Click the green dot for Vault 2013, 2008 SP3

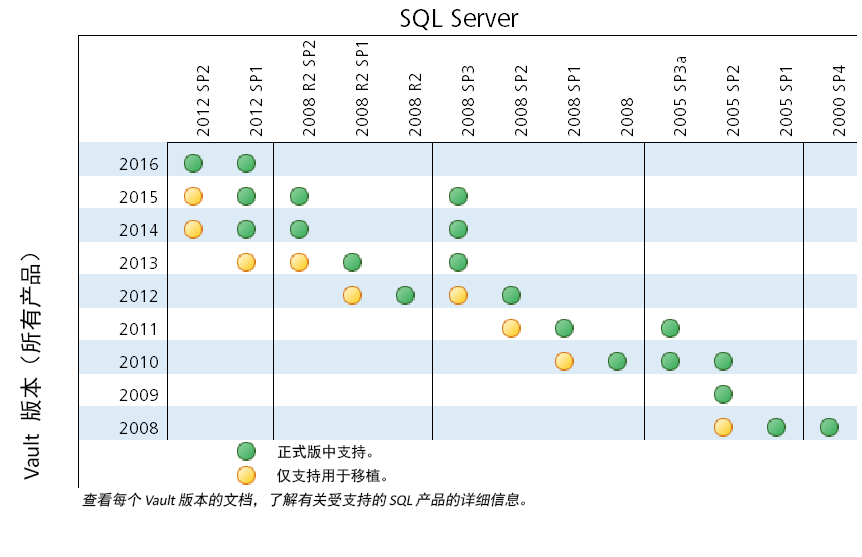458,262
